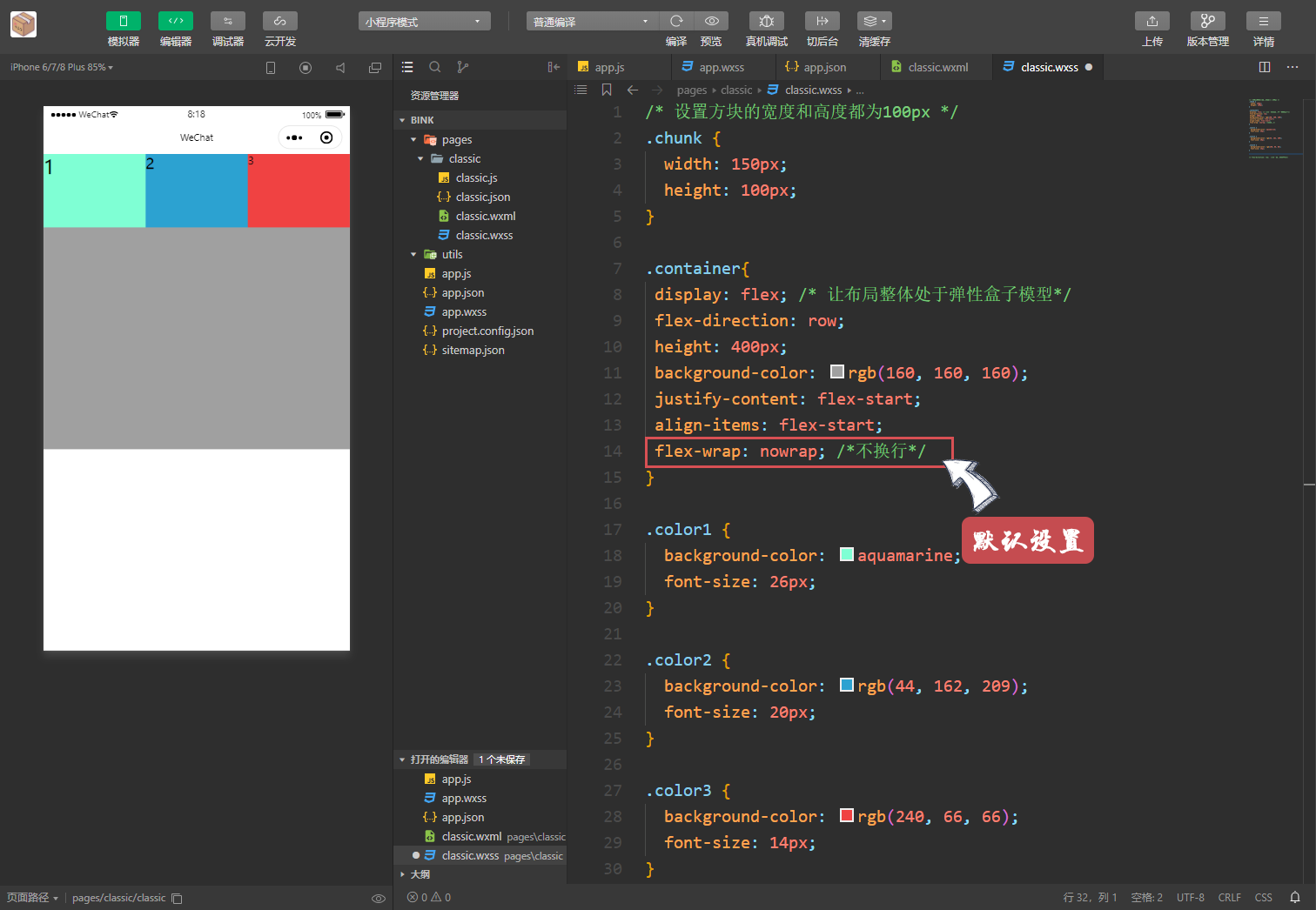Viewport: 1316px width, 910px height.
Task: Toggle the eye icon in the bottom status bar
Action: coord(379,898)
